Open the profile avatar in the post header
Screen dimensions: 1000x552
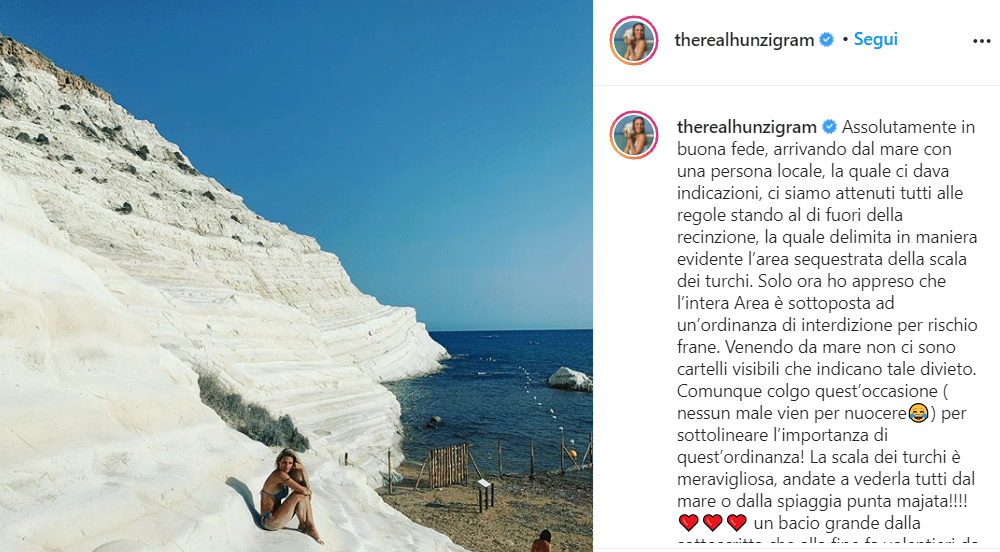click(x=634, y=41)
